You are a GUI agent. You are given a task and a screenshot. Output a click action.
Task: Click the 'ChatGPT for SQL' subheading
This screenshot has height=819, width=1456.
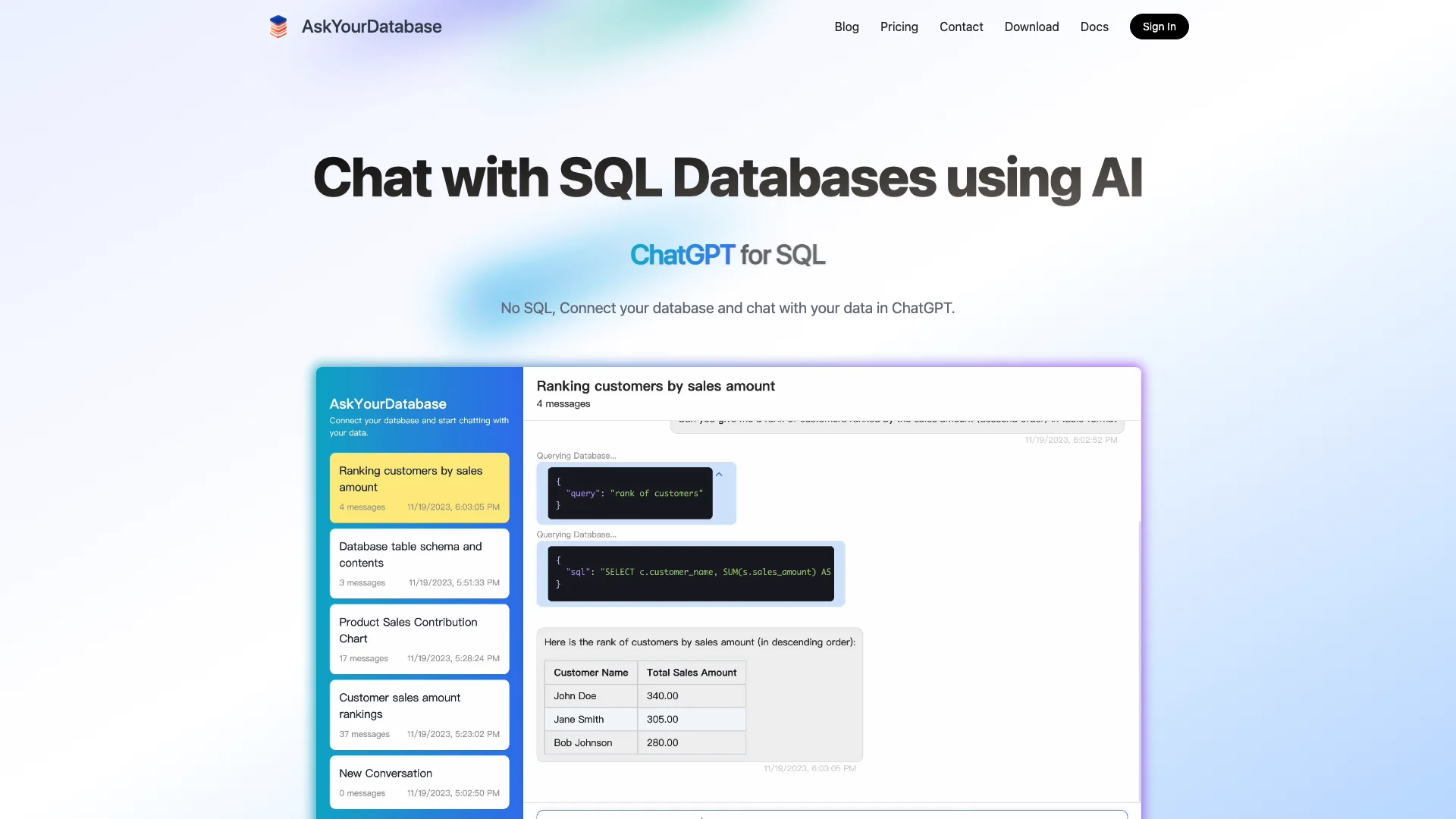(x=728, y=255)
